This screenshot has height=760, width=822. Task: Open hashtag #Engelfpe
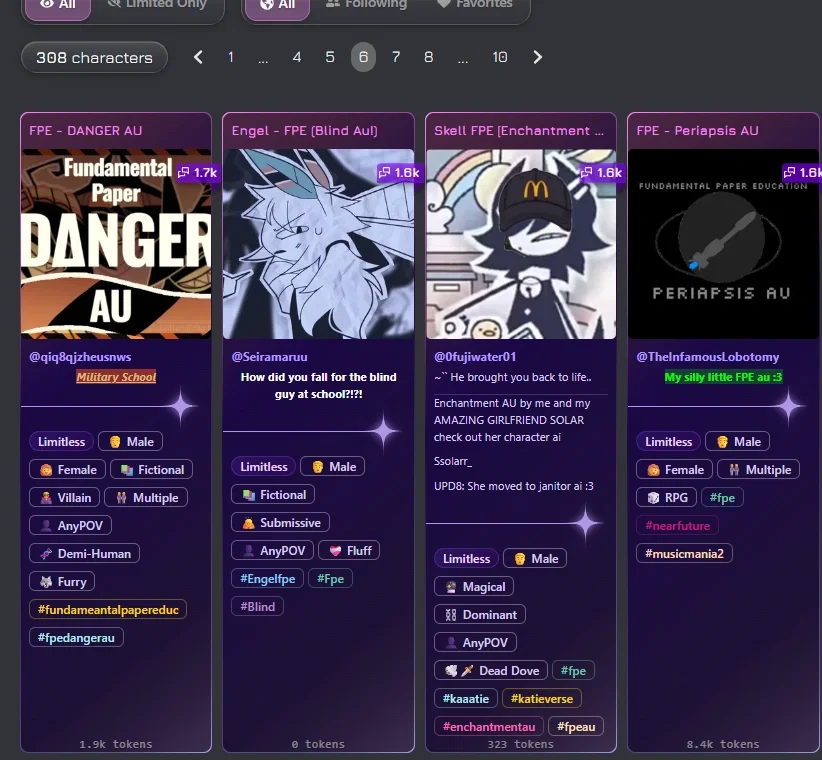[267, 579]
